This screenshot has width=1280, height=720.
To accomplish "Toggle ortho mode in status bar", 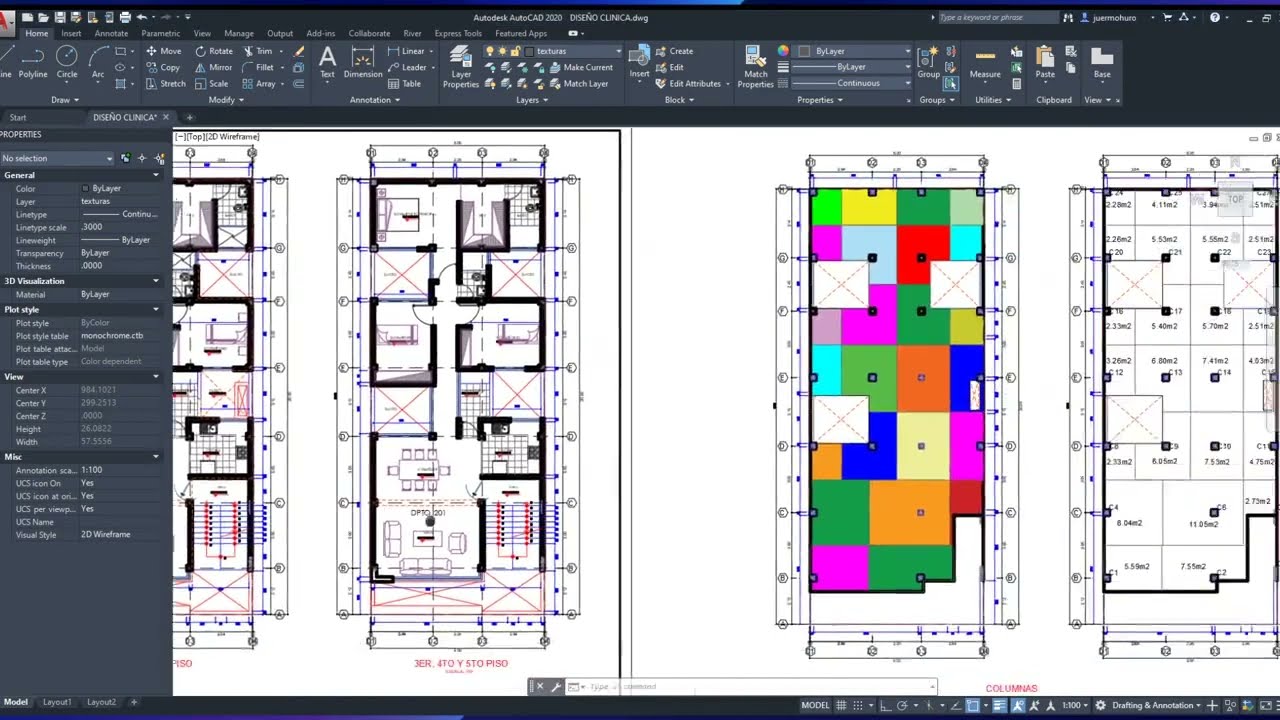I will pos(886,705).
